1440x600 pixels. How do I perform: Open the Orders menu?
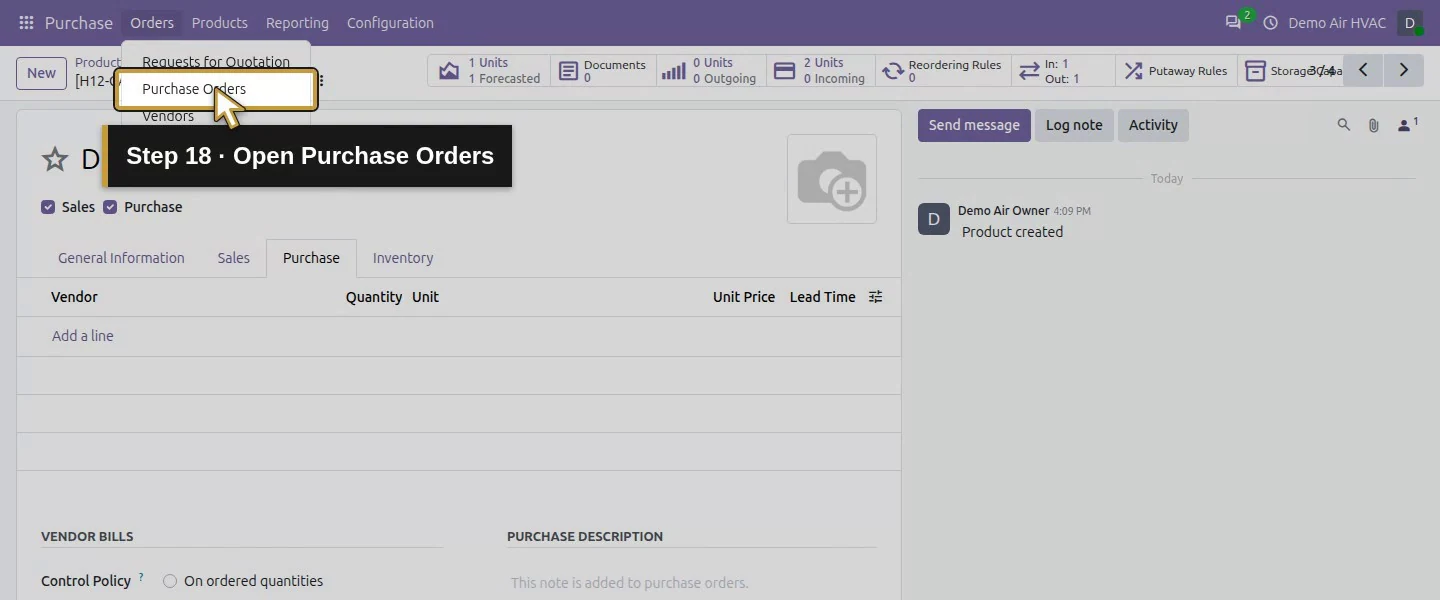(152, 23)
